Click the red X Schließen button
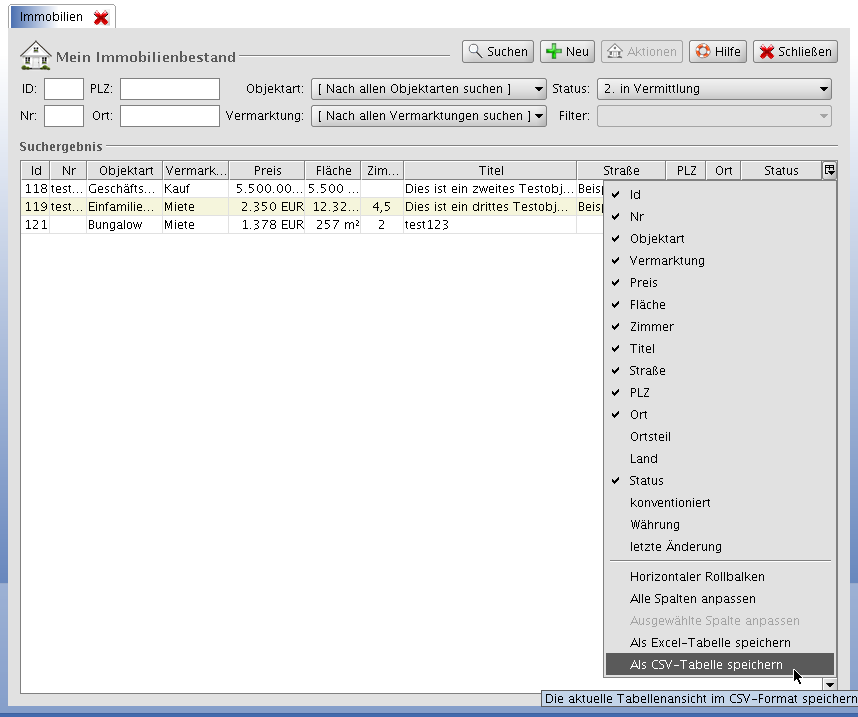 [795, 52]
